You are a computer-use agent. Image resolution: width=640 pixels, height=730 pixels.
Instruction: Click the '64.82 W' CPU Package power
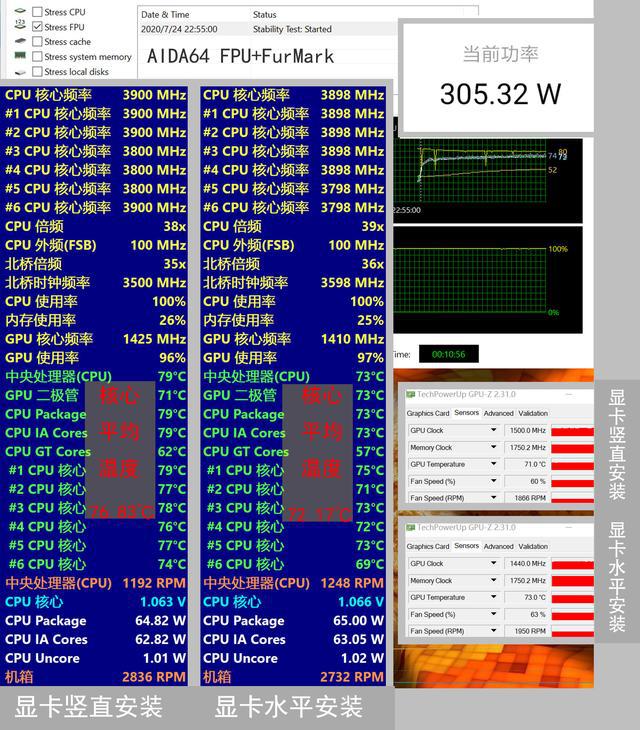pos(161,621)
